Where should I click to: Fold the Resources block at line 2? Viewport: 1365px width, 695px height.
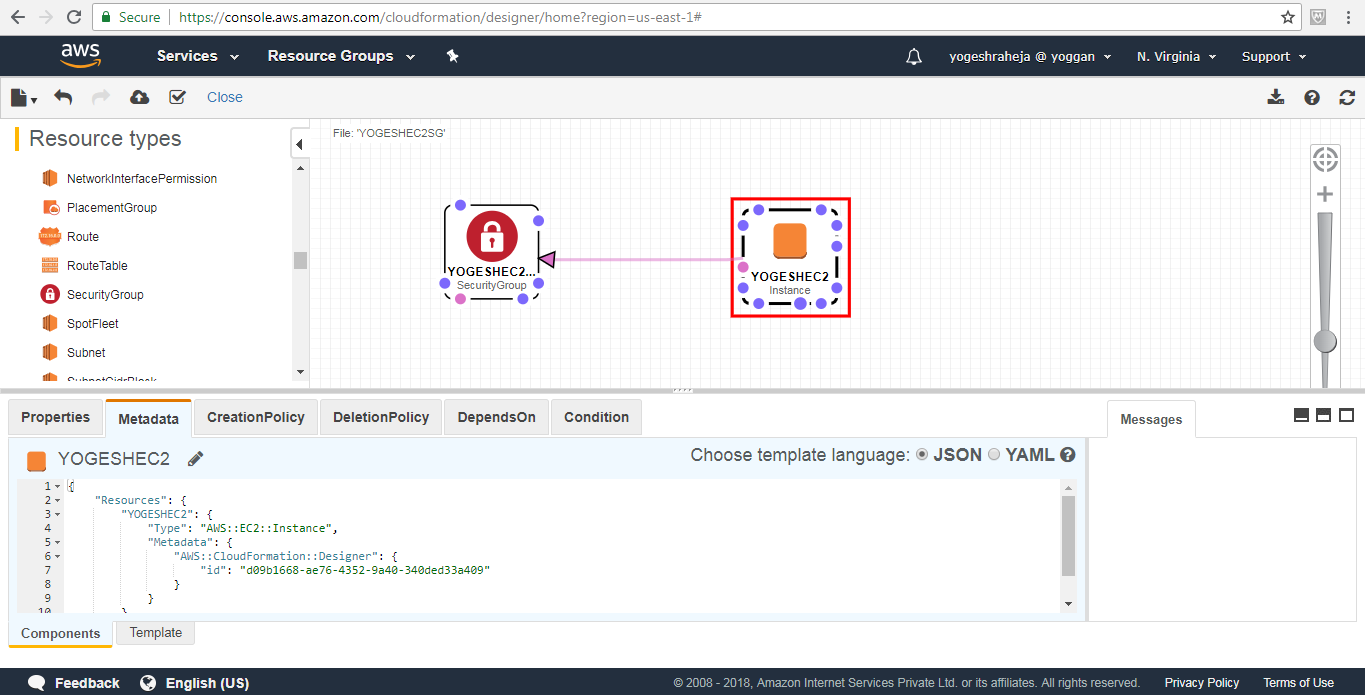tap(57, 501)
